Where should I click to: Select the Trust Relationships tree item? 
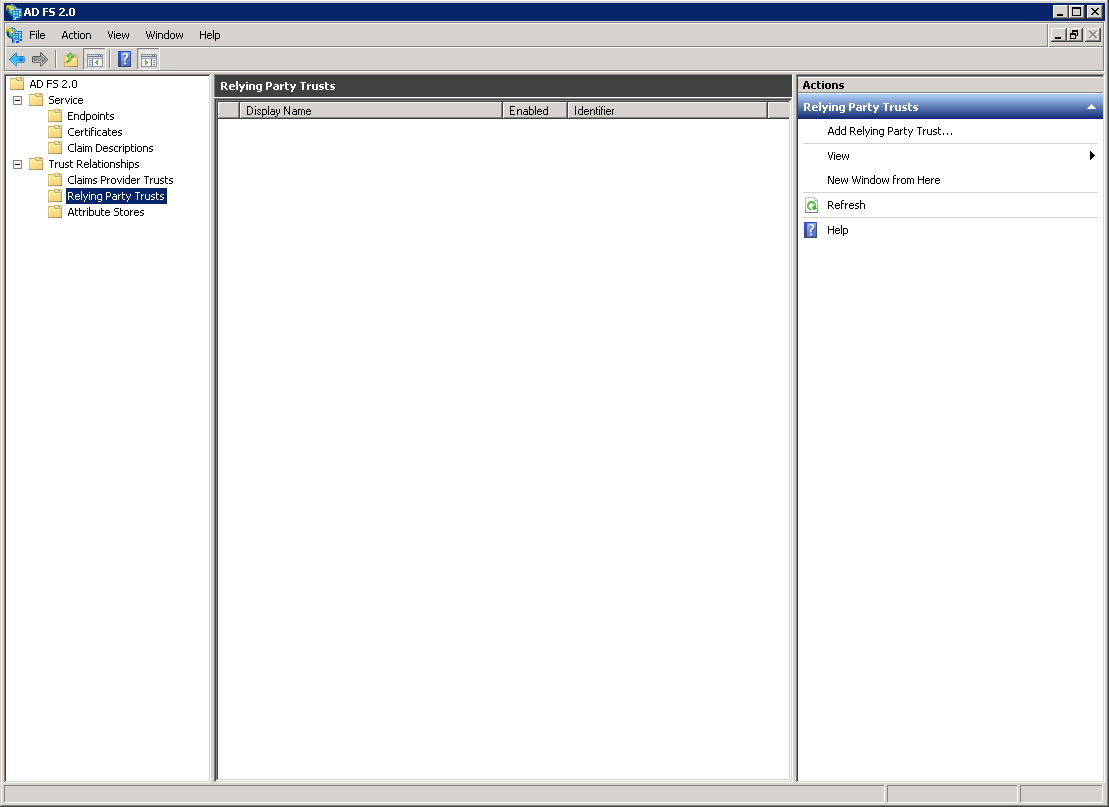point(94,164)
